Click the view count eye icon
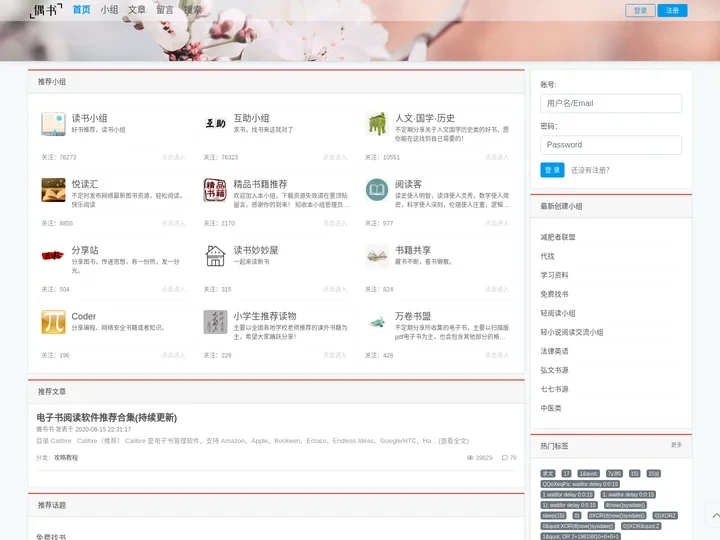 point(470,458)
